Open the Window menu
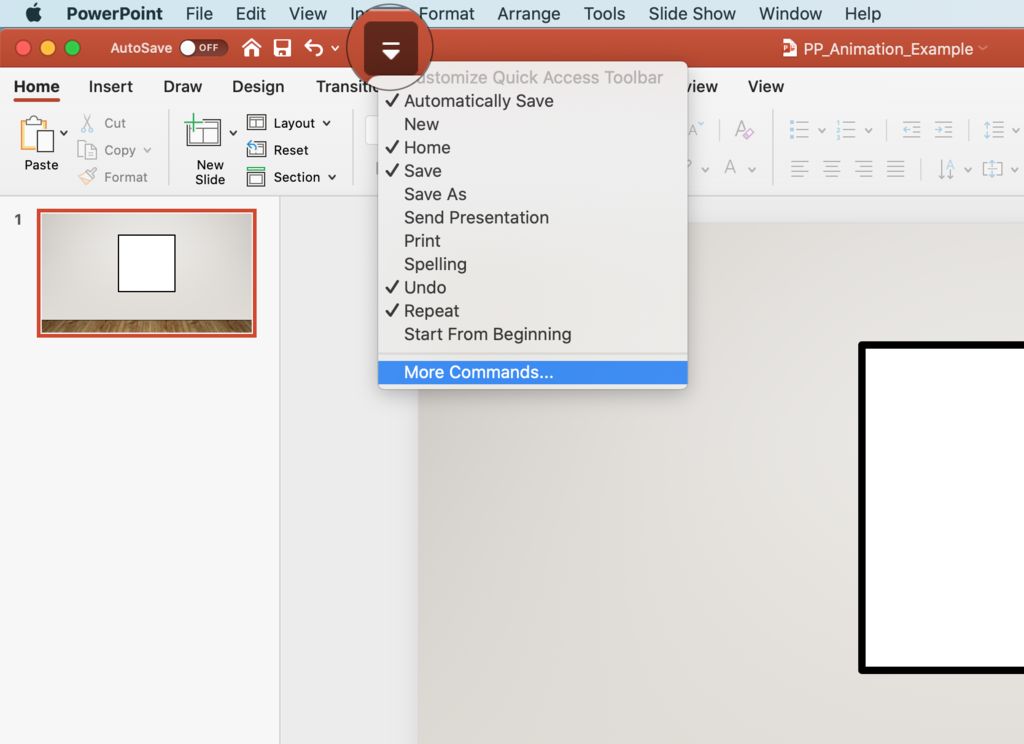Viewport: 1024px width, 744px height. point(790,14)
